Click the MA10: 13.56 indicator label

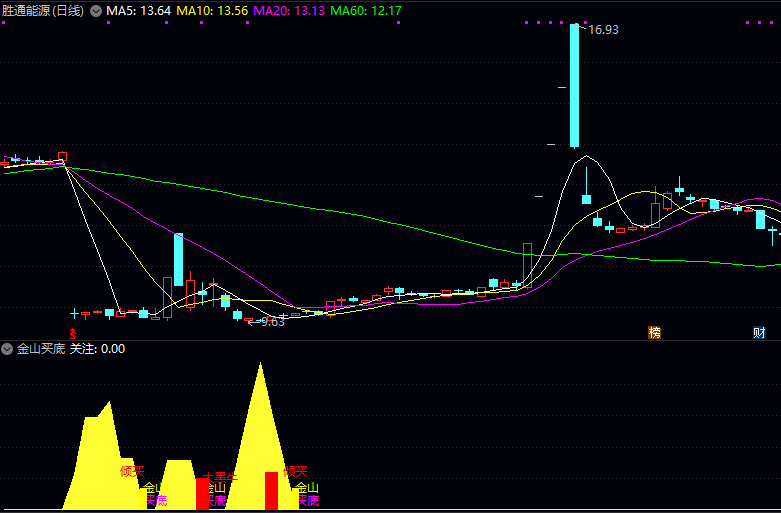(x=212, y=11)
